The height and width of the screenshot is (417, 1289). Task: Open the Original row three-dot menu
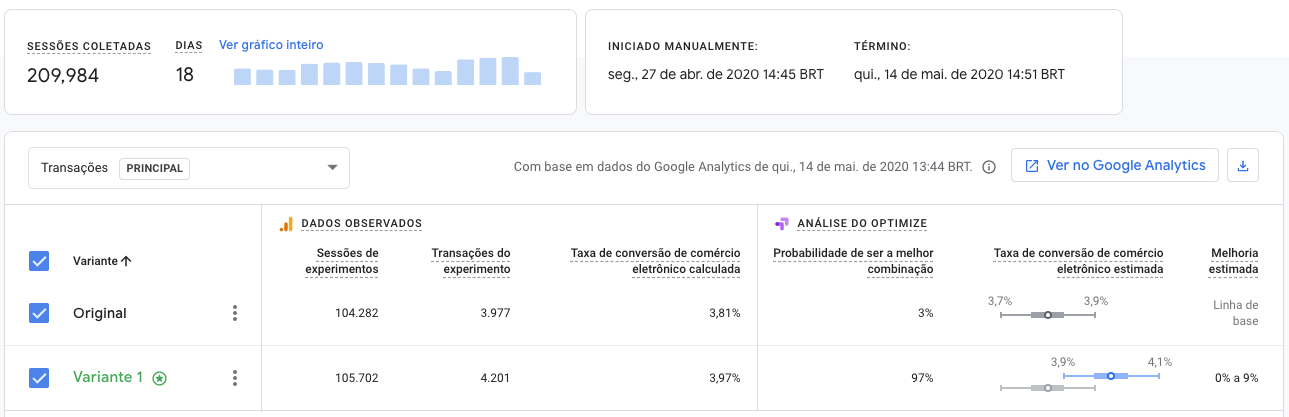235,313
